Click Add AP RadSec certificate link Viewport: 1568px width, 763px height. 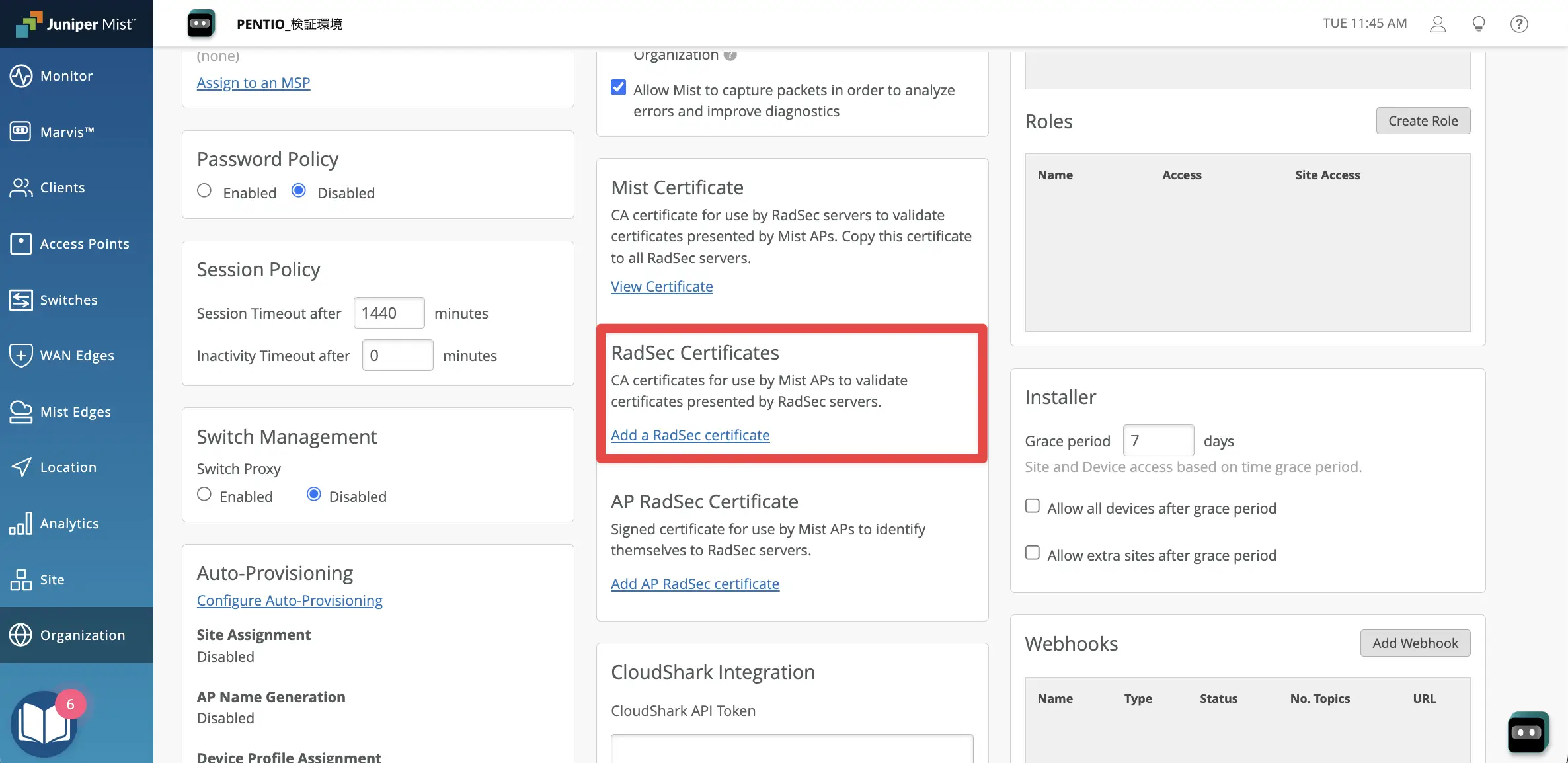click(695, 584)
